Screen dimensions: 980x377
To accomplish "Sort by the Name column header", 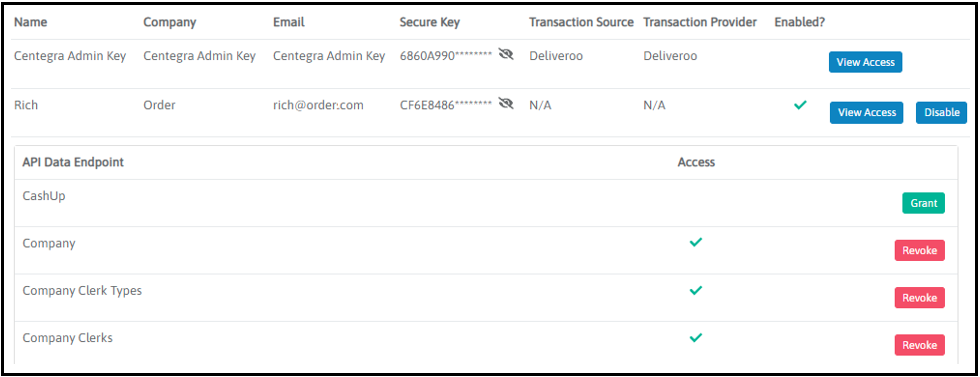I will click(x=31, y=23).
